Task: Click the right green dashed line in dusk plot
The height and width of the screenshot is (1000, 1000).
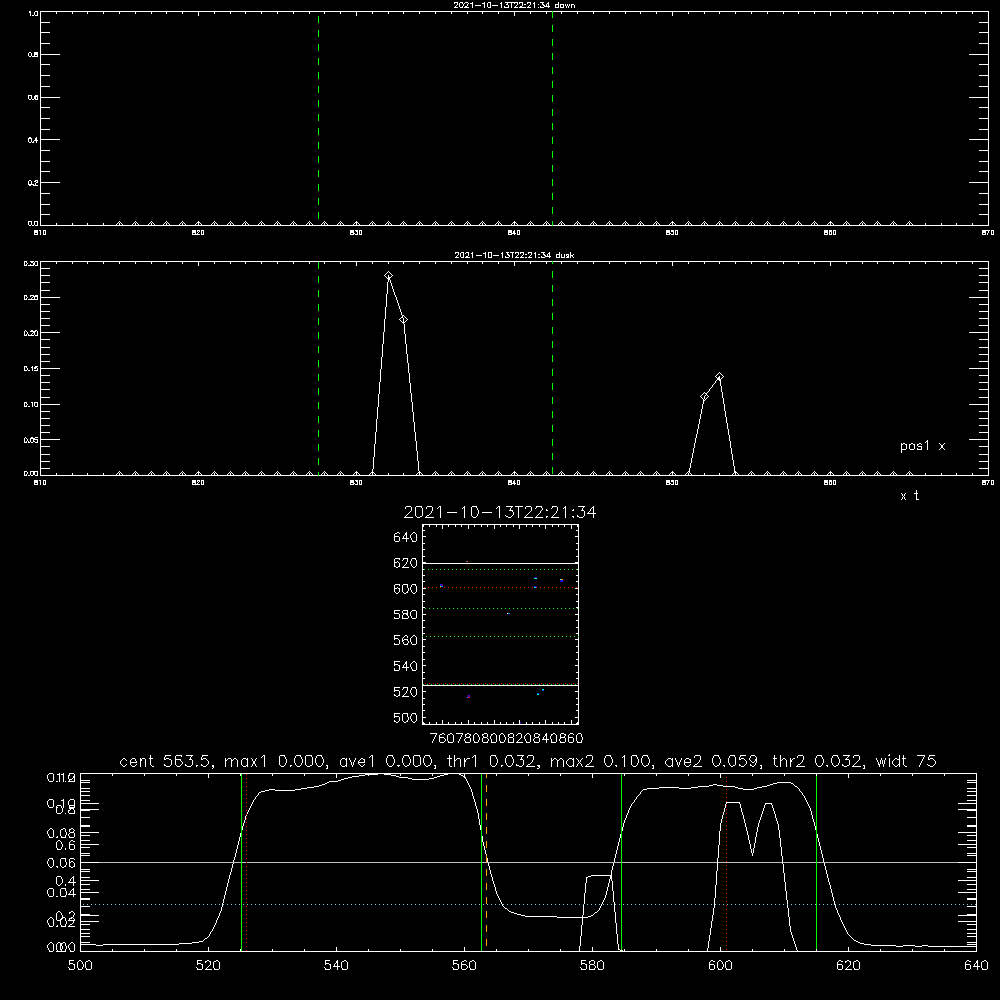Action: coord(552,369)
